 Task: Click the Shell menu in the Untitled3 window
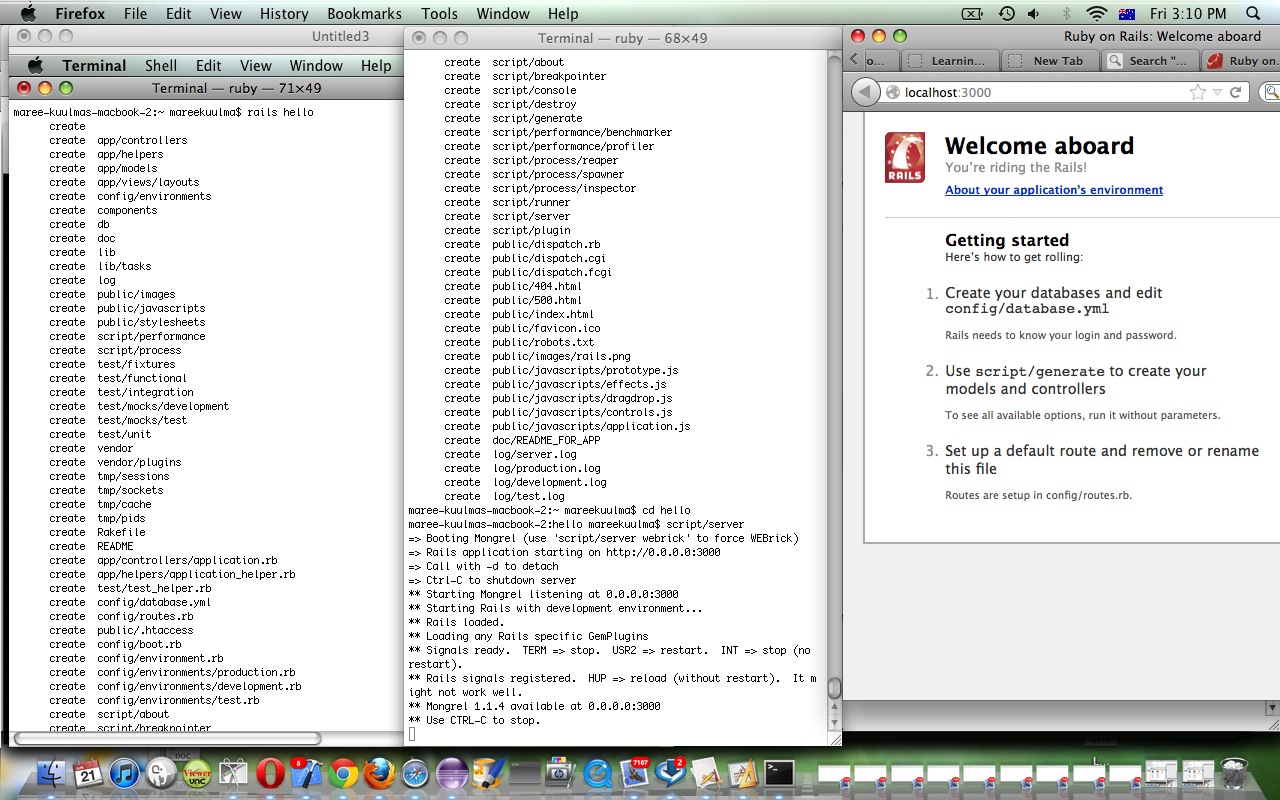coord(160,65)
